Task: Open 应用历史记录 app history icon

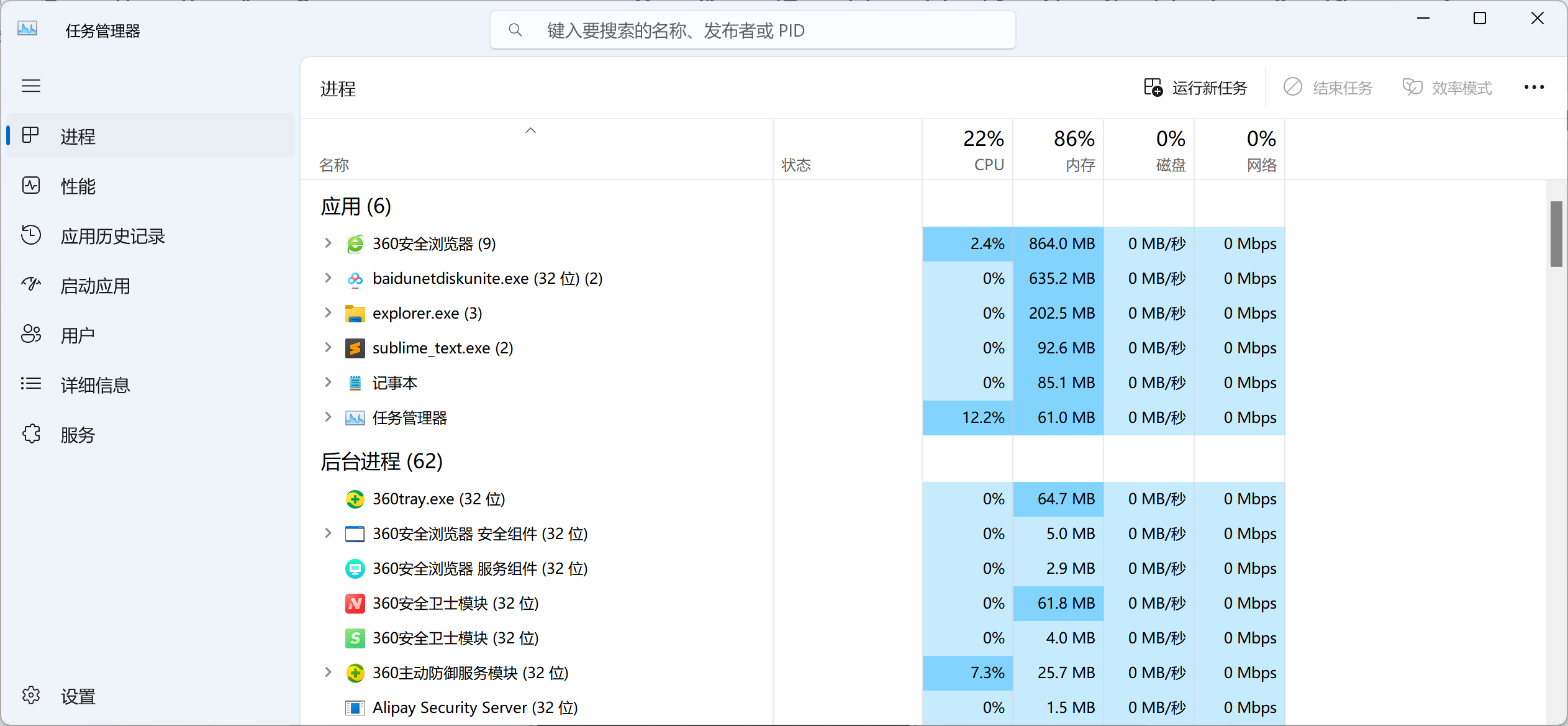Action: click(x=31, y=235)
